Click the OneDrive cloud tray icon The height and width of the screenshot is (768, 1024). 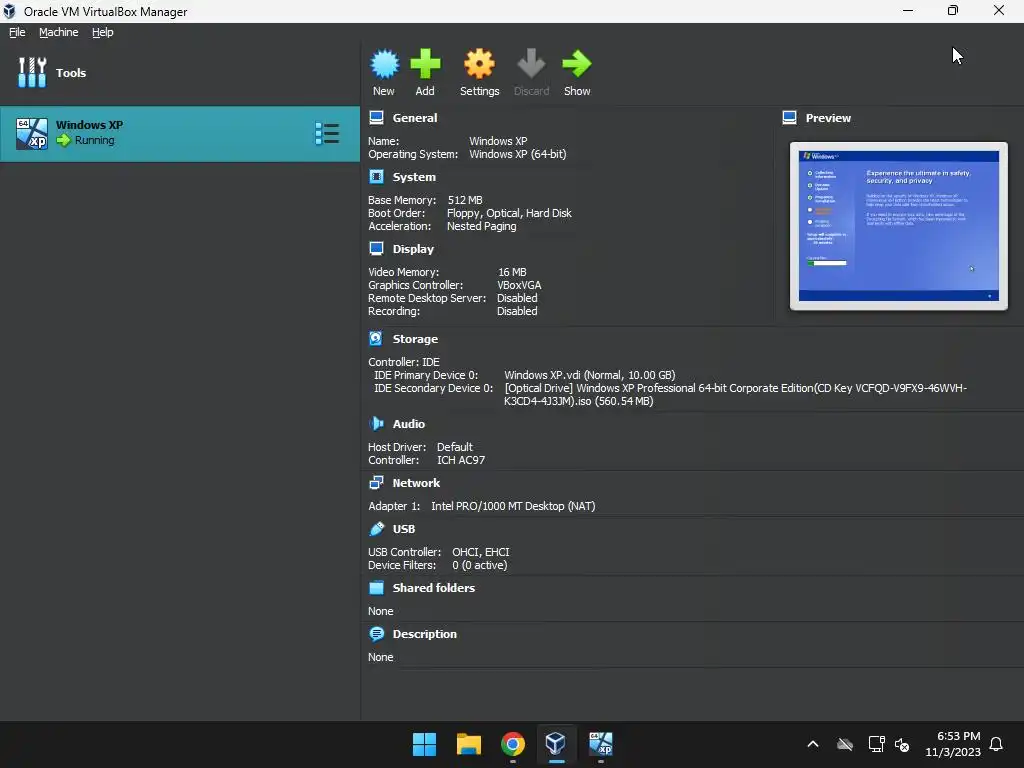point(845,744)
